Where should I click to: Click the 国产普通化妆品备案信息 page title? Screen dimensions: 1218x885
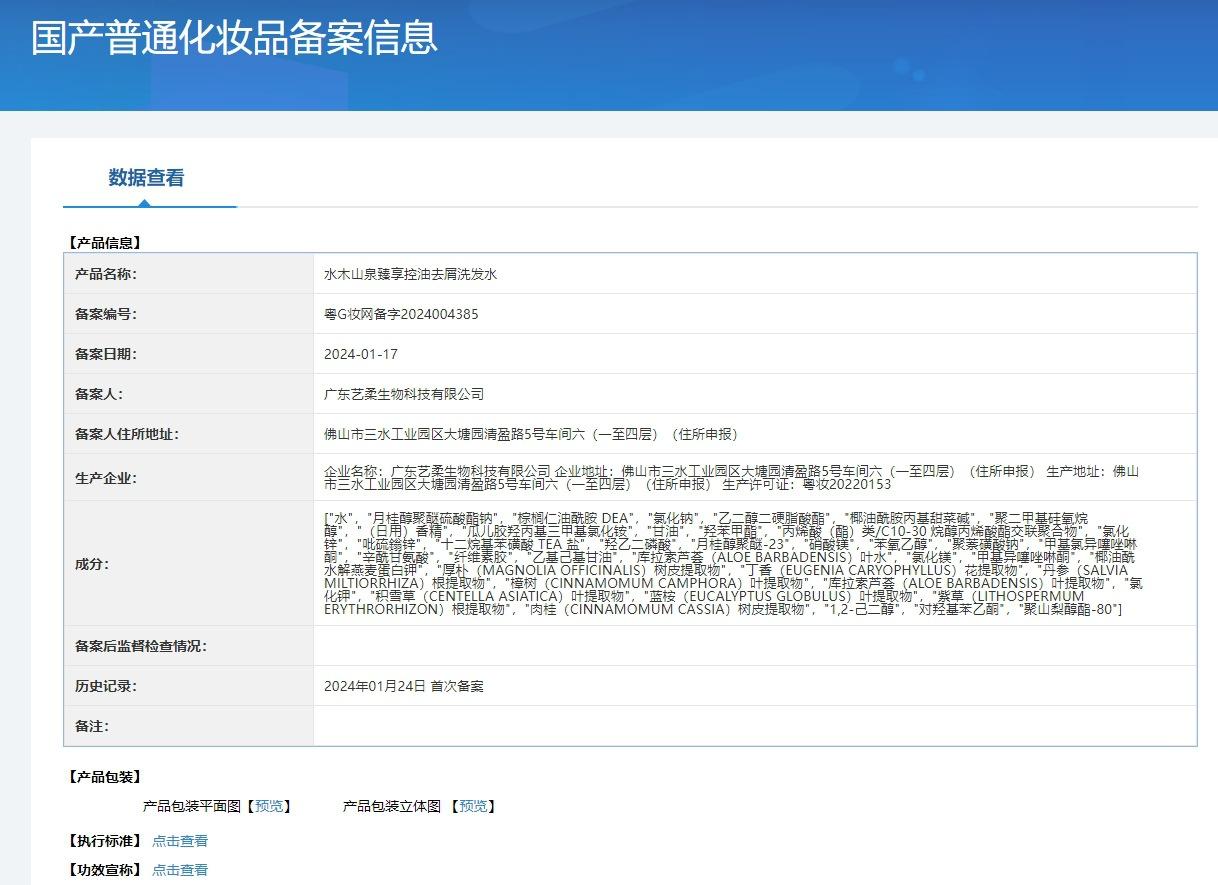(234, 37)
